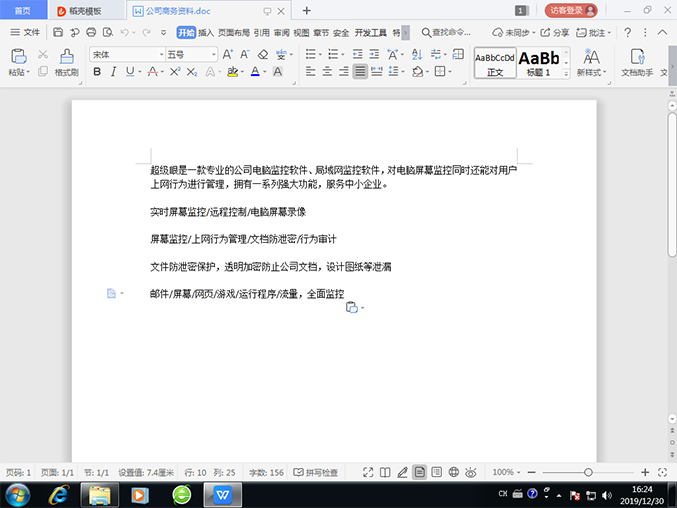This screenshot has width=677, height=508.
Task: Click the superscript X² icon
Action: (175, 72)
